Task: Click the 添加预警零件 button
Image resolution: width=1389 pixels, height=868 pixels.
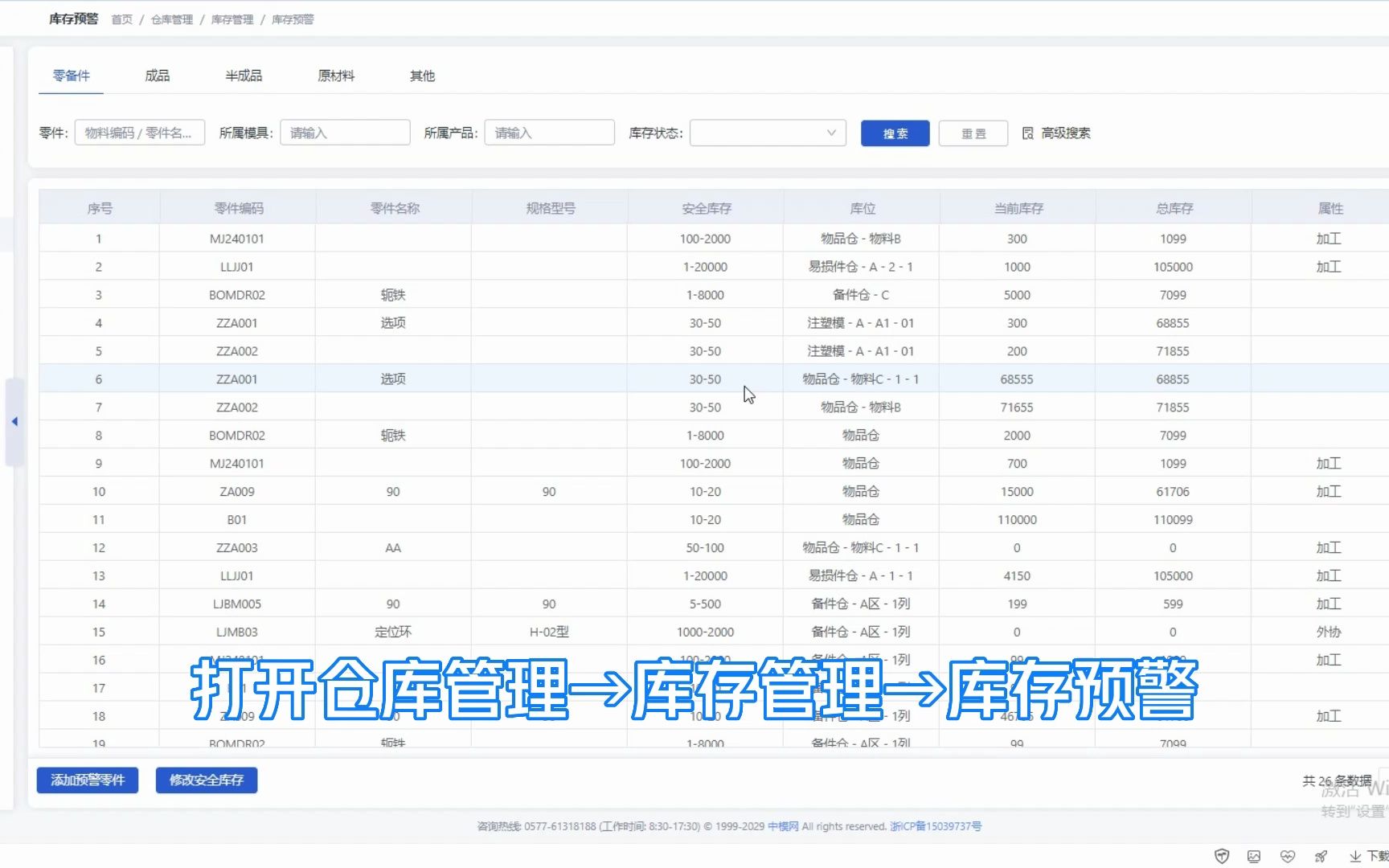Action: tap(87, 780)
